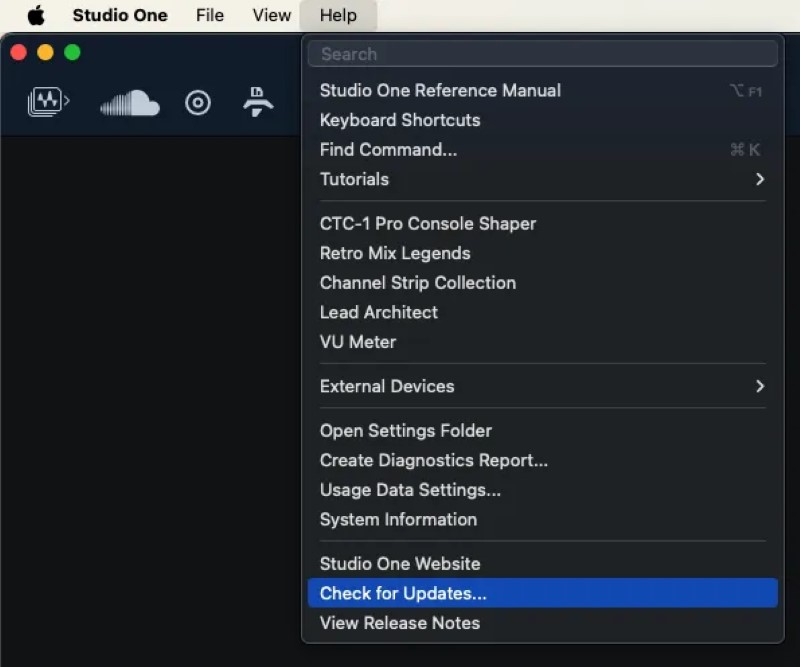Open the View menu
Viewport: 800px width, 667px height.
tap(271, 15)
